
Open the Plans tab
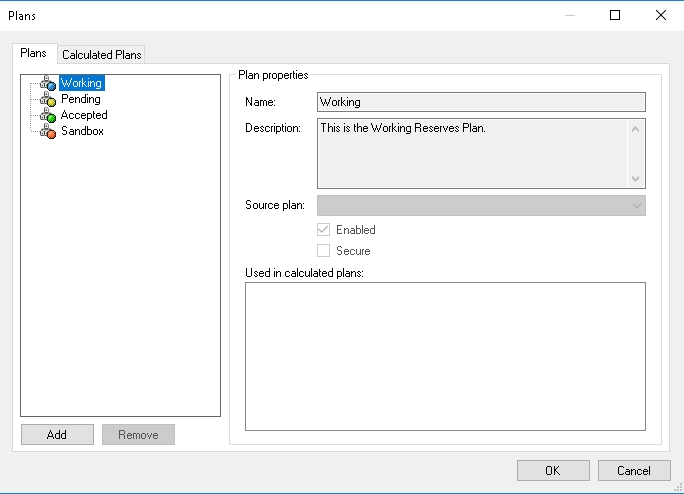click(x=34, y=53)
